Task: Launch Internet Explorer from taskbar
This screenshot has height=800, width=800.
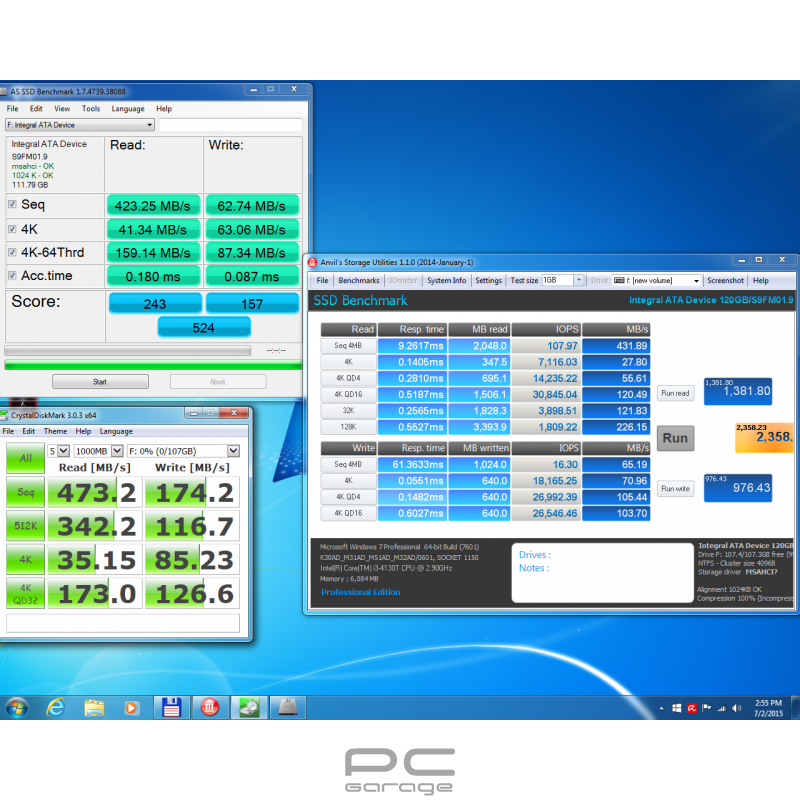Action: 56,708
